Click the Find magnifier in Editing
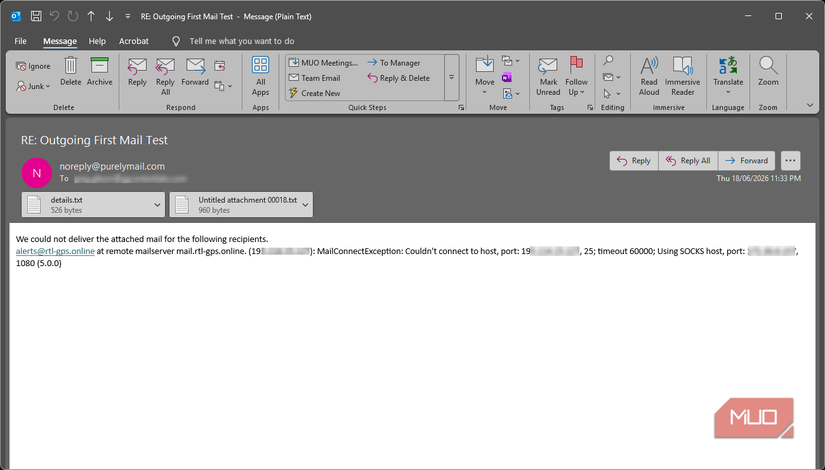This screenshot has height=470, width=825. click(x=608, y=61)
